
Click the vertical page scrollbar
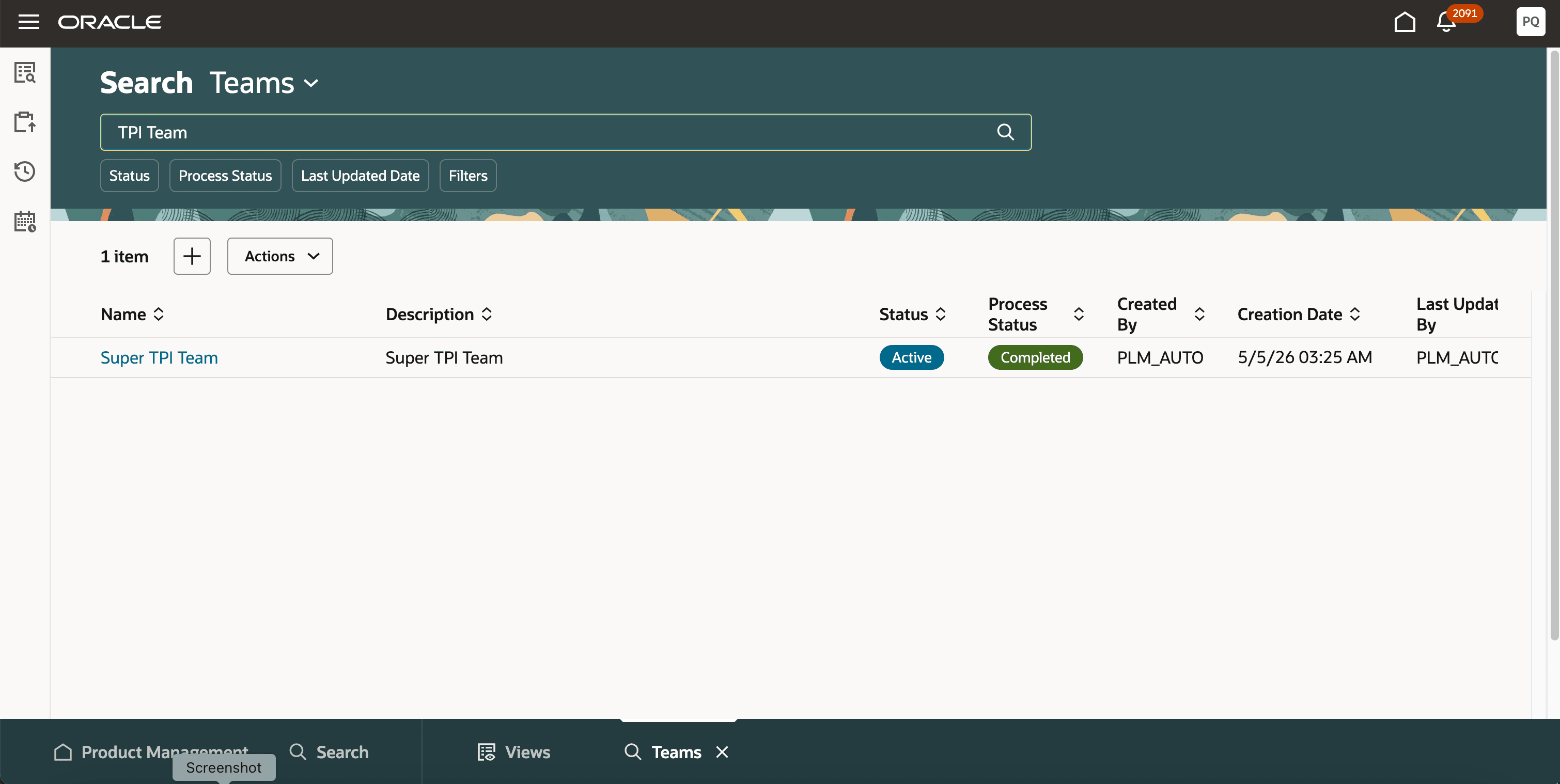click(1554, 345)
